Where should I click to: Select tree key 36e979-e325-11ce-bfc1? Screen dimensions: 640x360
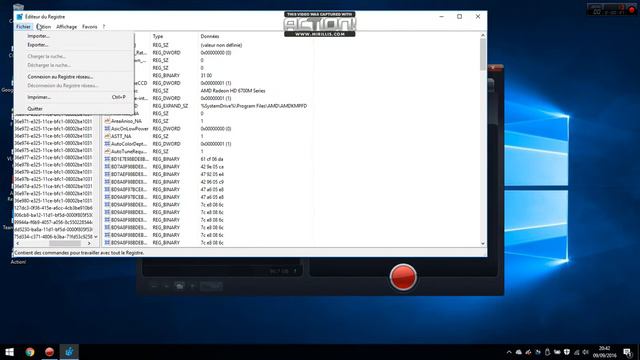coord(53,172)
